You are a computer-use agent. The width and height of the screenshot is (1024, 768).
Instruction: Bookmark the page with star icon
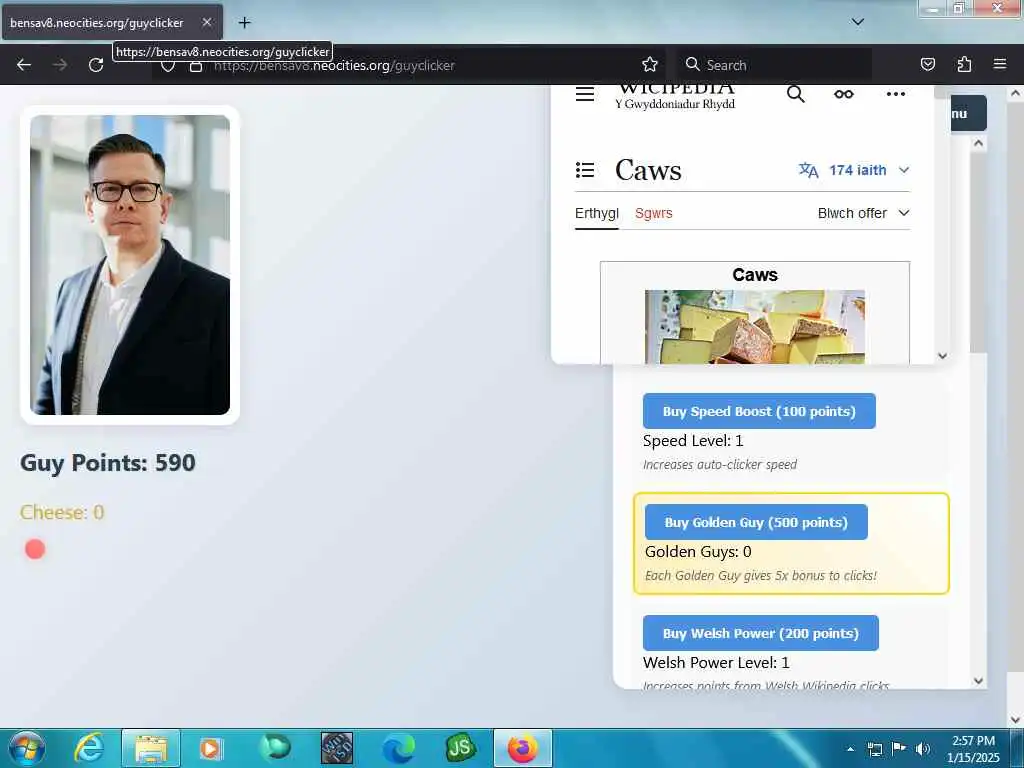click(650, 65)
